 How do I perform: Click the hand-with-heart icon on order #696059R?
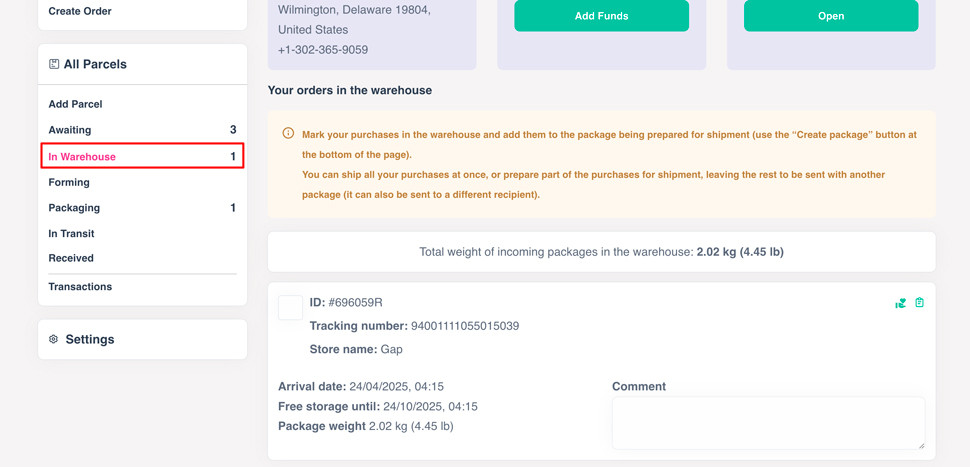(900, 303)
